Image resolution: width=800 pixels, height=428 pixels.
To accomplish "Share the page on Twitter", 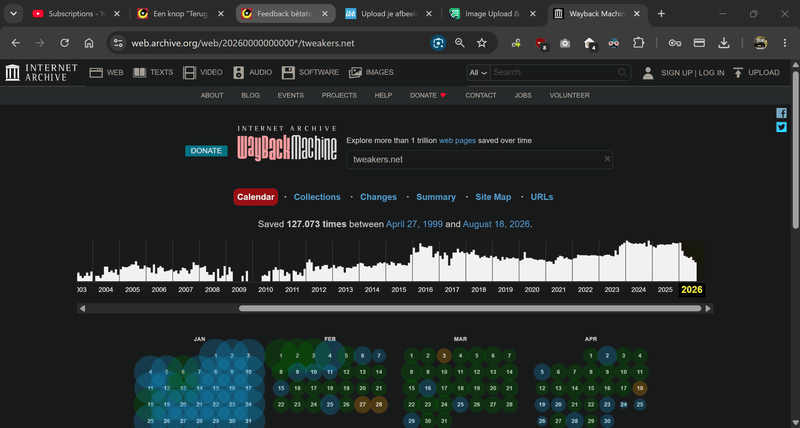I will pyautogui.click(x=781, y=127).
